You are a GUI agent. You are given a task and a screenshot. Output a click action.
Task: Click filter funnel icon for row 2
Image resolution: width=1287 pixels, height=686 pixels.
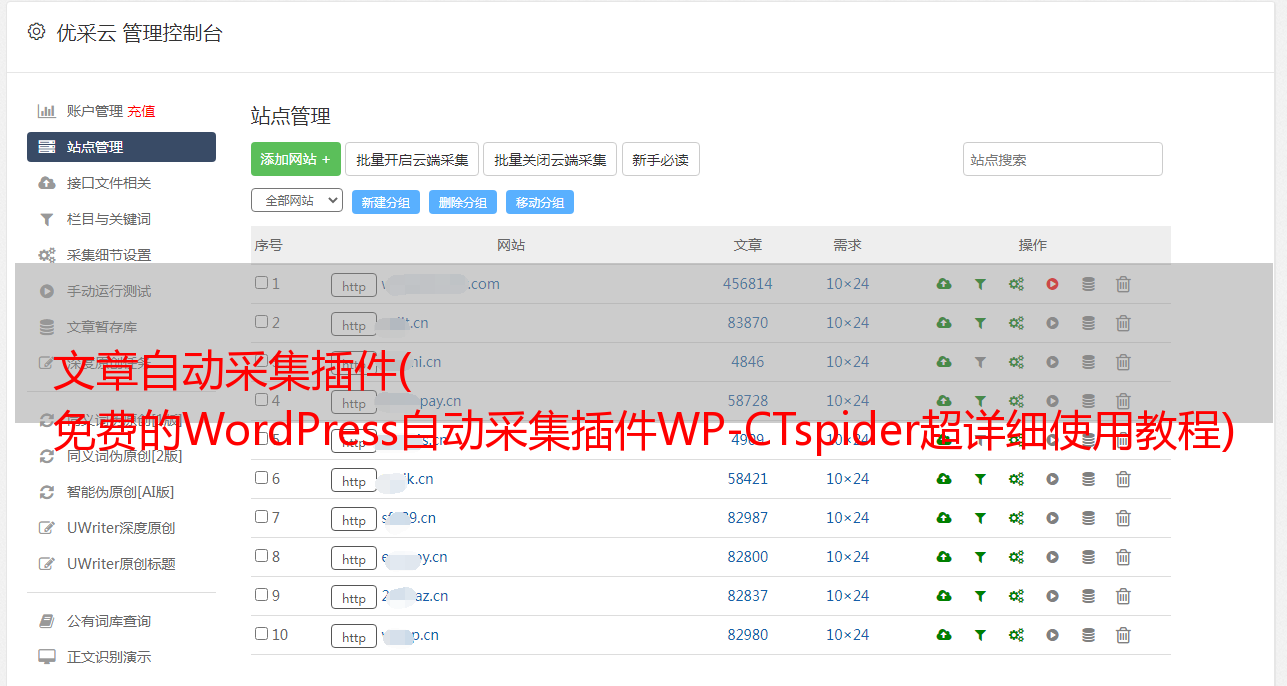coord(980,323)
